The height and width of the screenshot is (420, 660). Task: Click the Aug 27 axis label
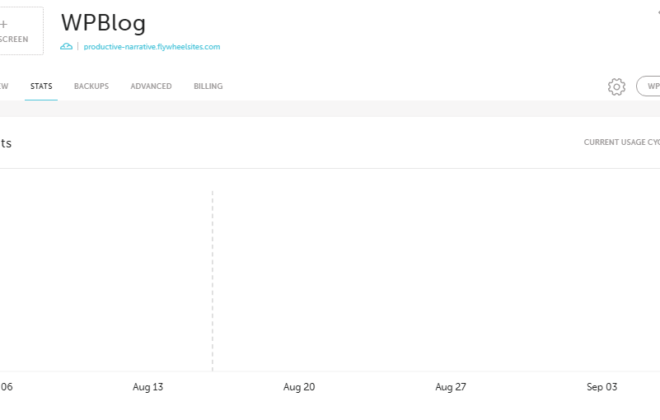tap(450, 387)
